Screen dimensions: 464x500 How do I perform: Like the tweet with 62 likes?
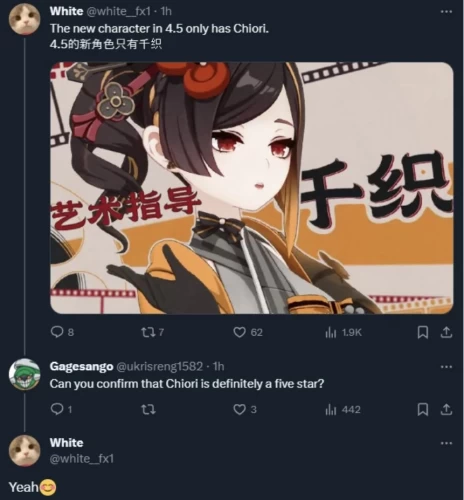(239, 332)
